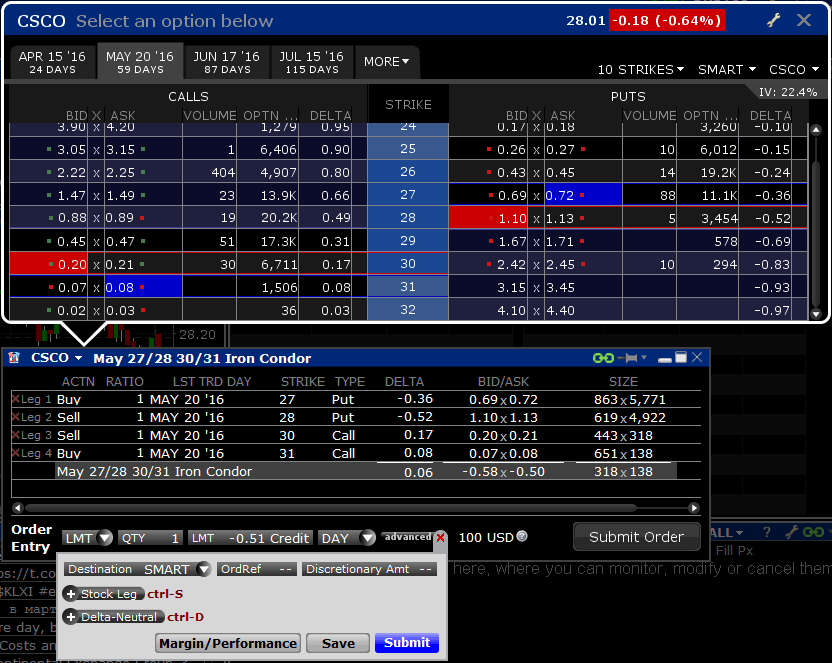This screenshot has width=832, height=663.
Task: Select the MAY 20 '16 expiration tab
Action: pos(140,62)
